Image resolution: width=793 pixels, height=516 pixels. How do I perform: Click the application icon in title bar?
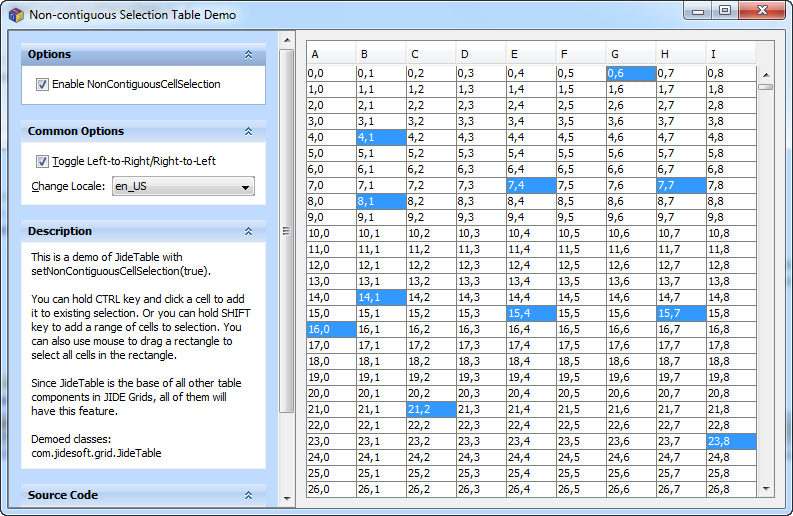coord(16,15)
